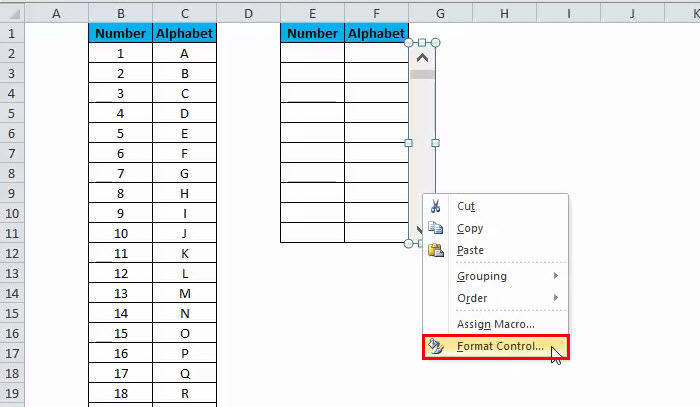700x407 pixels.
Task: Click empty cell E6 in second table
Action: tap(312, 133)
